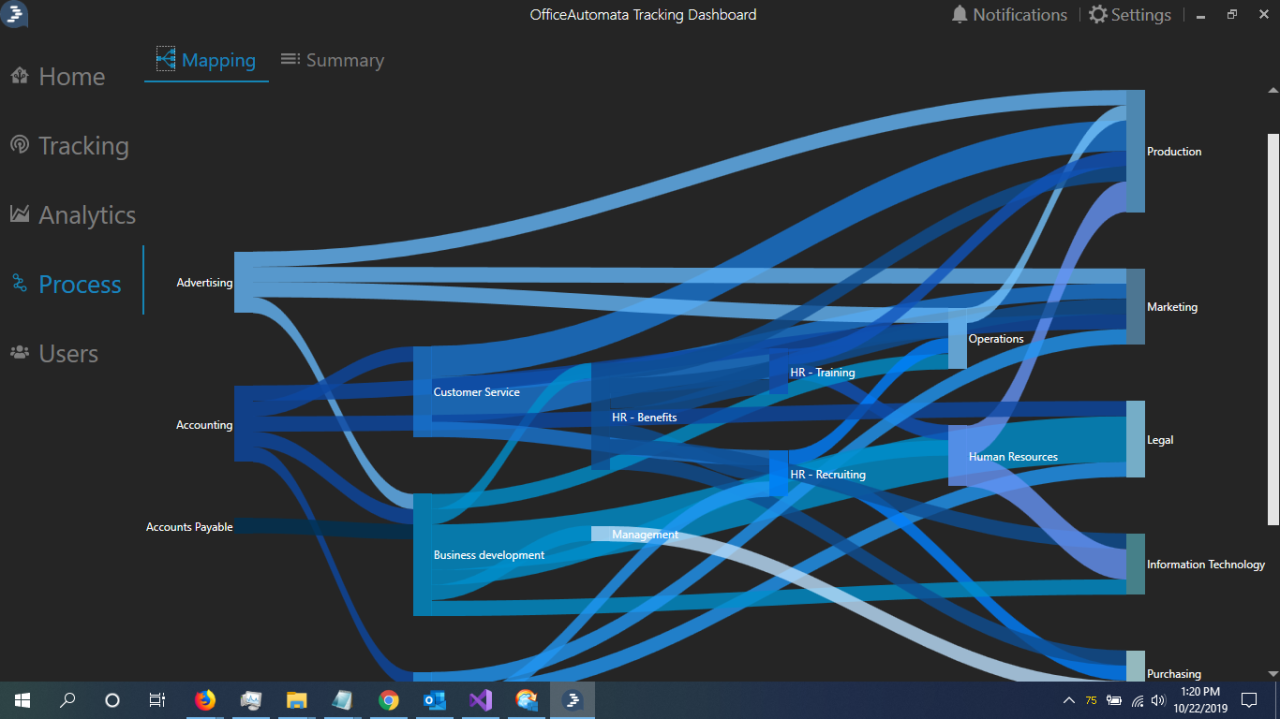Open Task View on taskbar

157,700
